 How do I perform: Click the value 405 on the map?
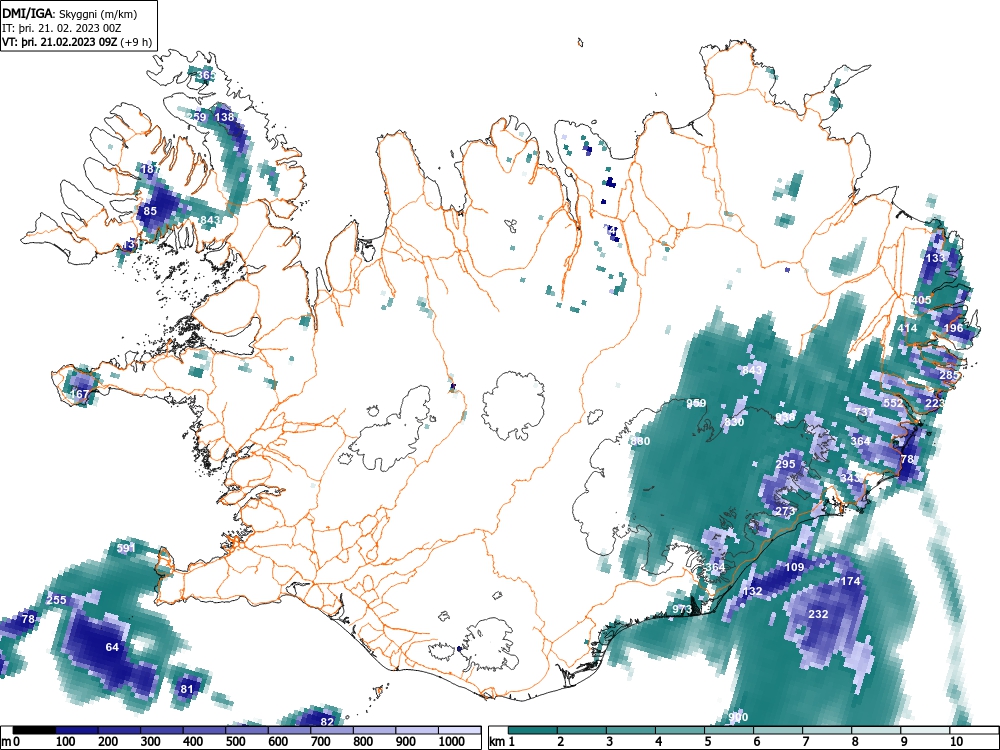pyautogui.click(x=922, y=300)
